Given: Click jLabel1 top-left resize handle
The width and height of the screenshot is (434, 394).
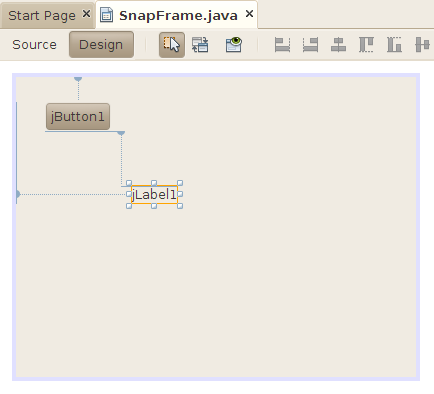Looking at the screenshot, I should (x=129, y=183).
